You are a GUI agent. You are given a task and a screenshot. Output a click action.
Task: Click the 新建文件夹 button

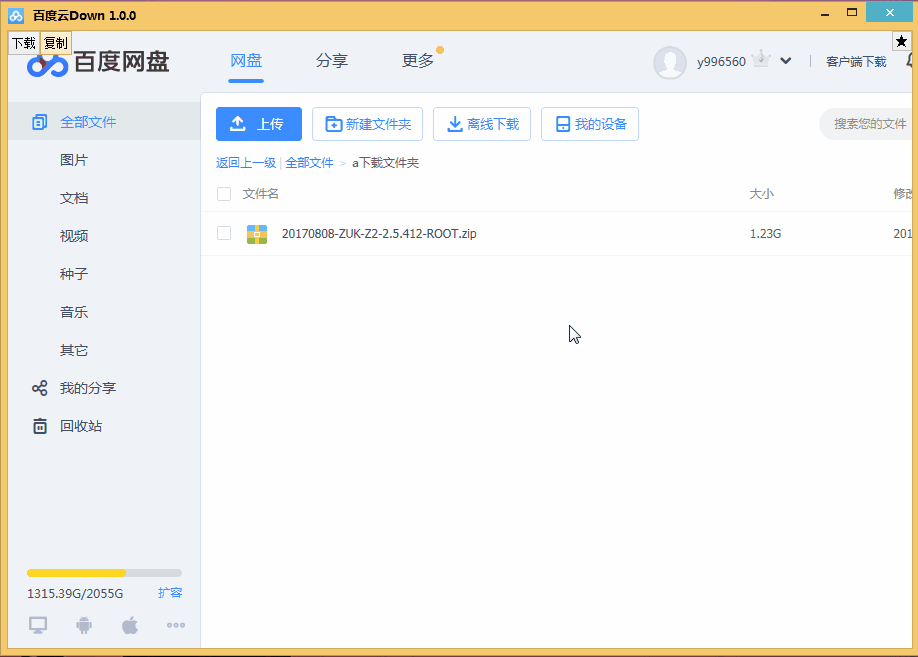point(367,124)
